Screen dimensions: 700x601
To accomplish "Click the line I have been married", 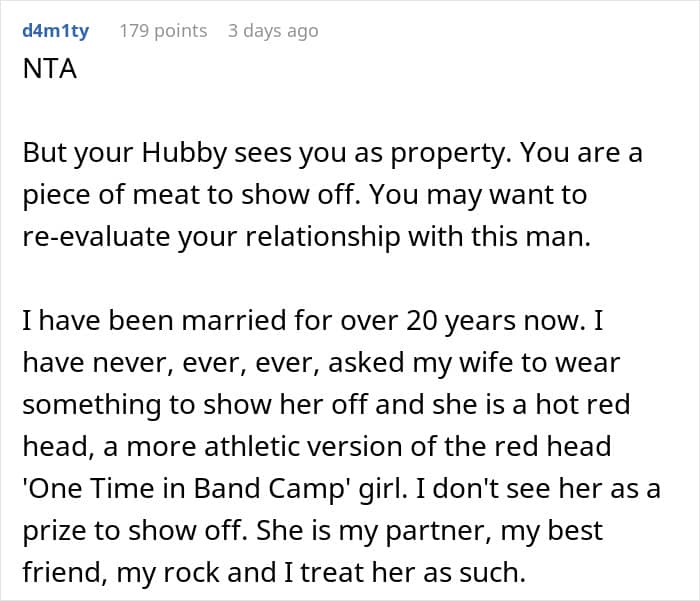I will tap(312, 321).
